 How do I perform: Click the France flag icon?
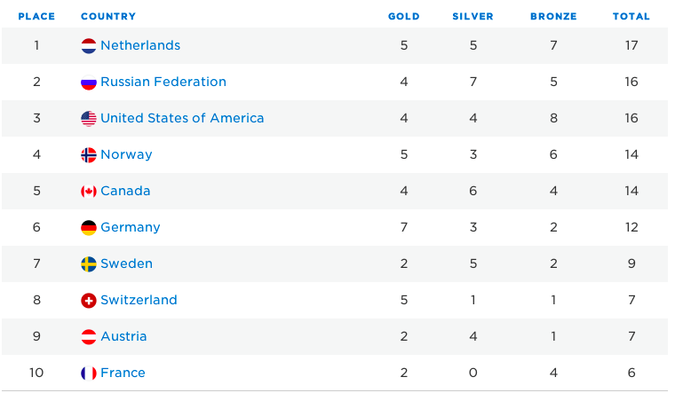pyautogui.click(x=88, y=373)
